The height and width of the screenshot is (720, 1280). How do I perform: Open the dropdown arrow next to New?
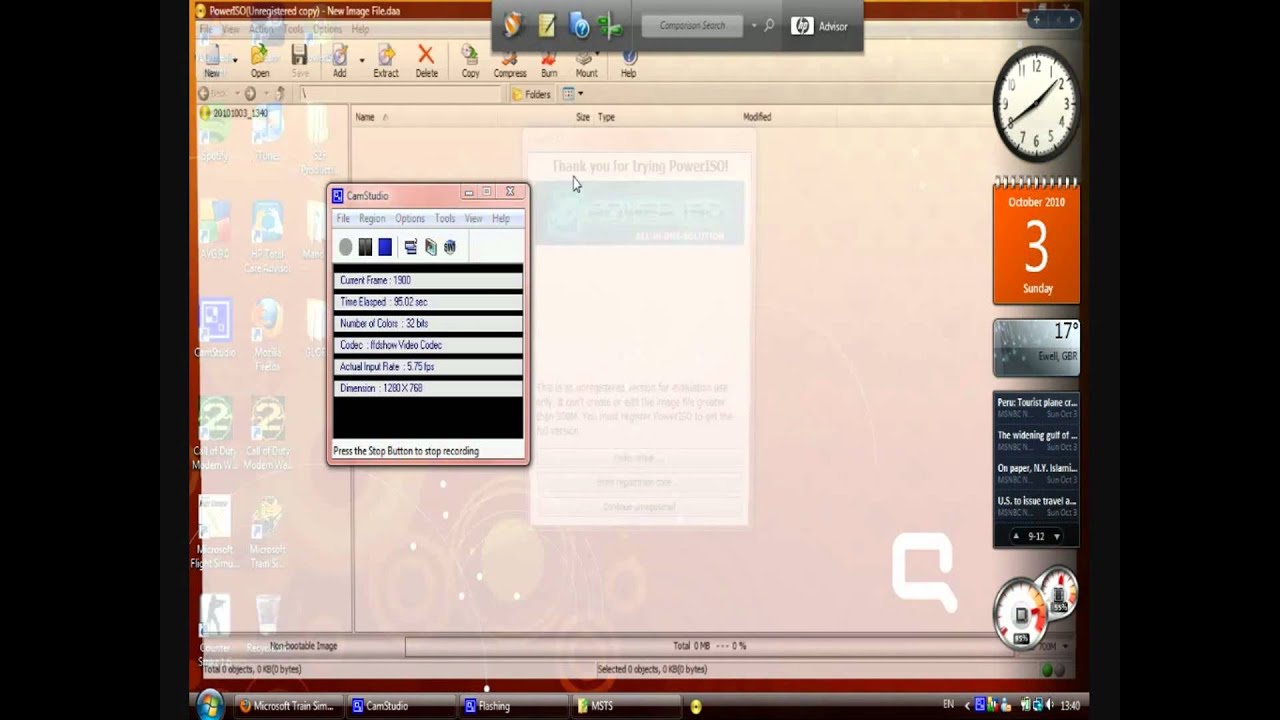[235, 60]
